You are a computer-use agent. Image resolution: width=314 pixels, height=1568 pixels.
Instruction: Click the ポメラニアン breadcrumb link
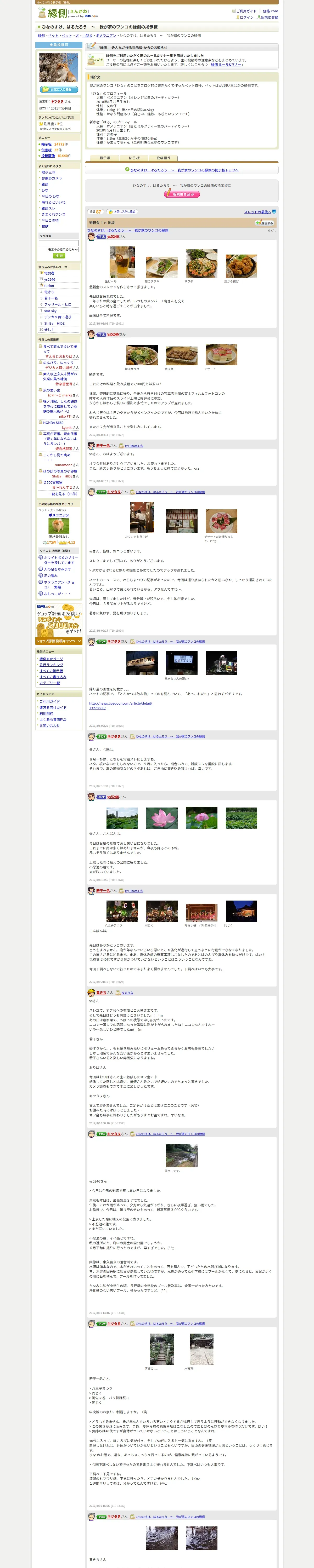coord(106,36)
